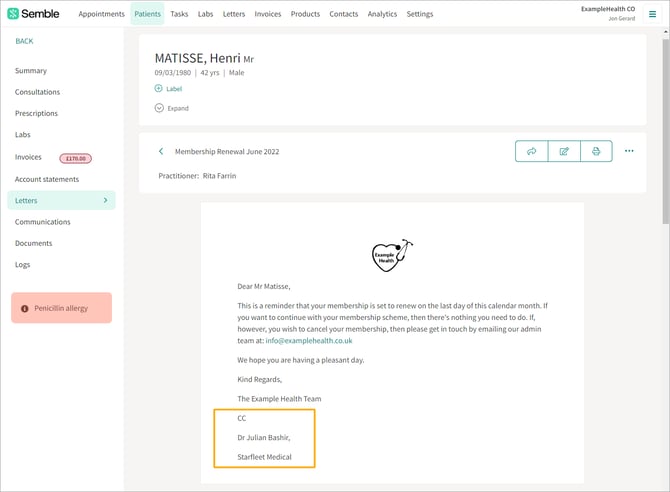The width and height of the screenshot is (670, 492).
Task: Click the BACK link in sidebar
Action: coord(24,41)
